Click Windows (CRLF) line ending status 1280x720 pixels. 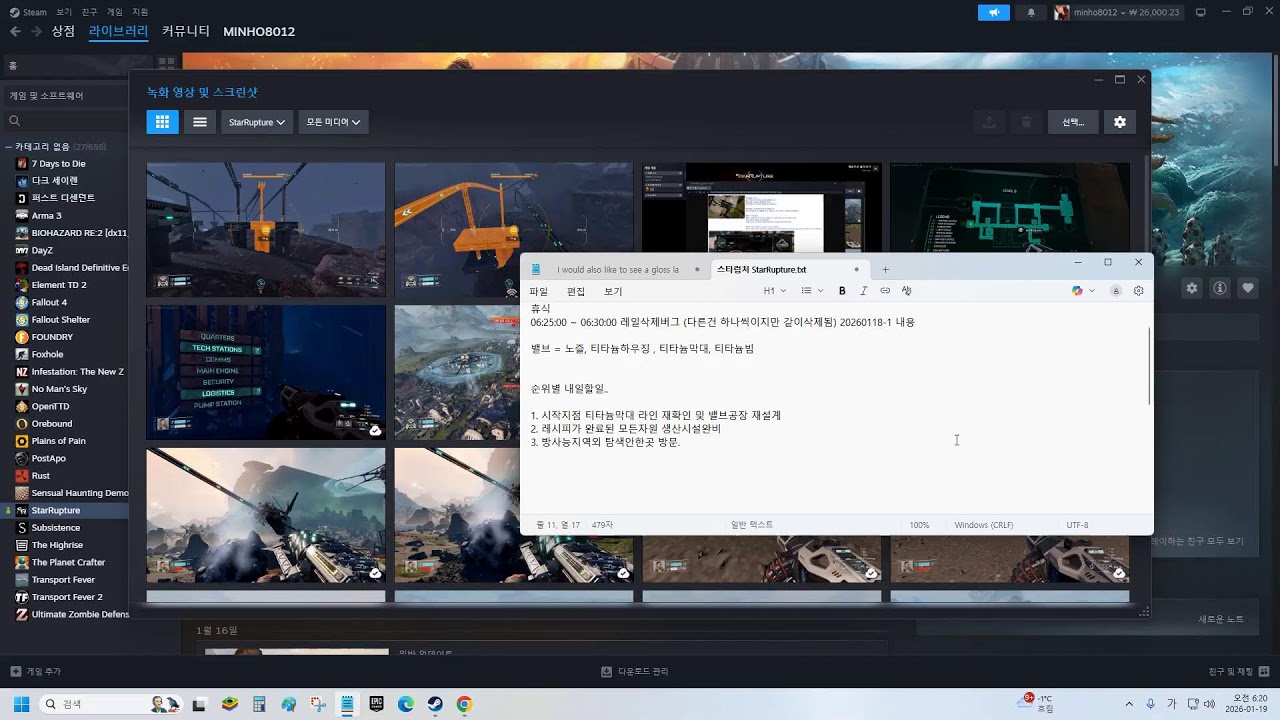tap(985, 525)
